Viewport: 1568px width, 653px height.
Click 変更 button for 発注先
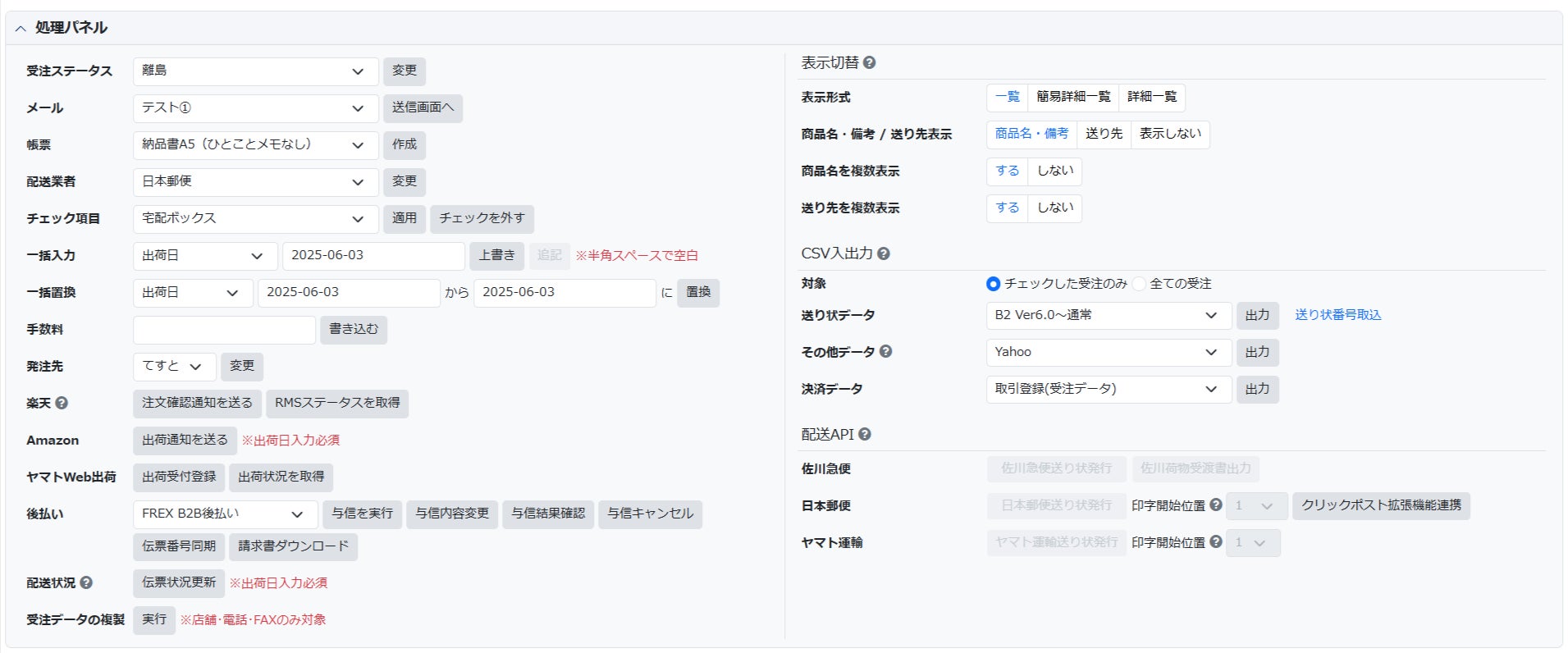tap(242, 367)
